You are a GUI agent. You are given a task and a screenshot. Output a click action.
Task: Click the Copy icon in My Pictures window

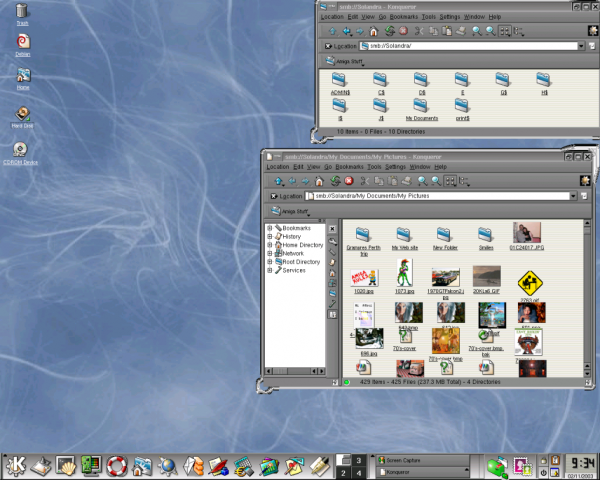click(379, 181)
